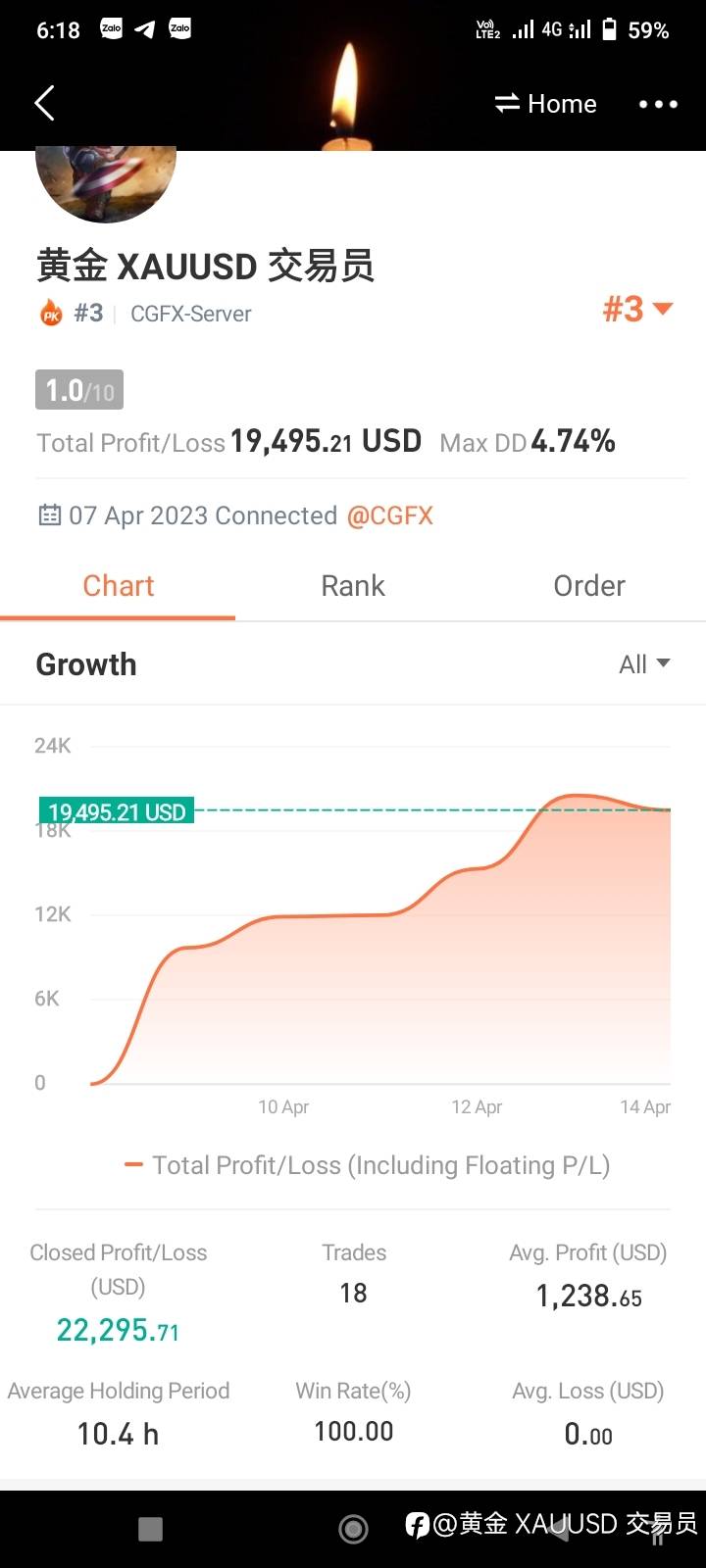Open the three-dot more options menu
Viewport: 706px width, 1568px height.
pos(658,104)
